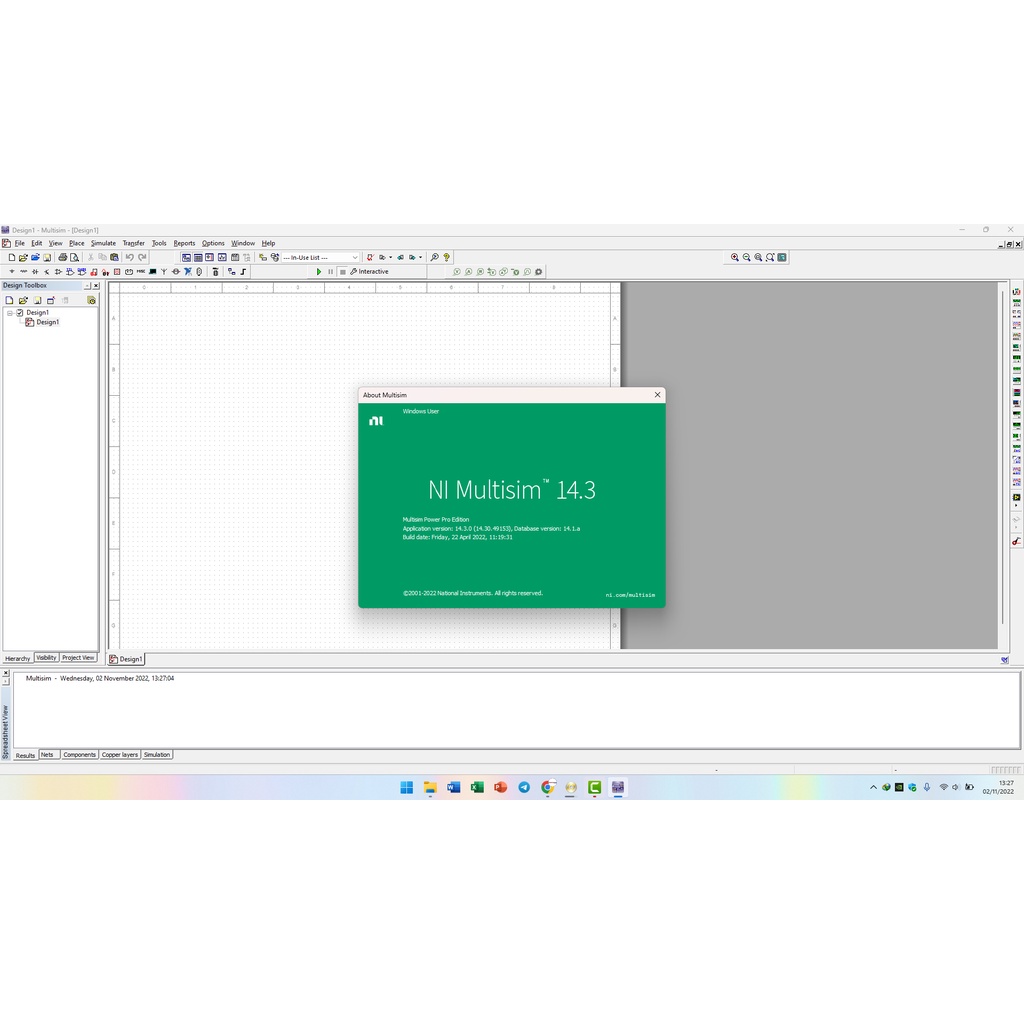Viewport: 1024px width, 1024px height.
Task: Open the Transfer menu
Action: [x=133, y=243]
